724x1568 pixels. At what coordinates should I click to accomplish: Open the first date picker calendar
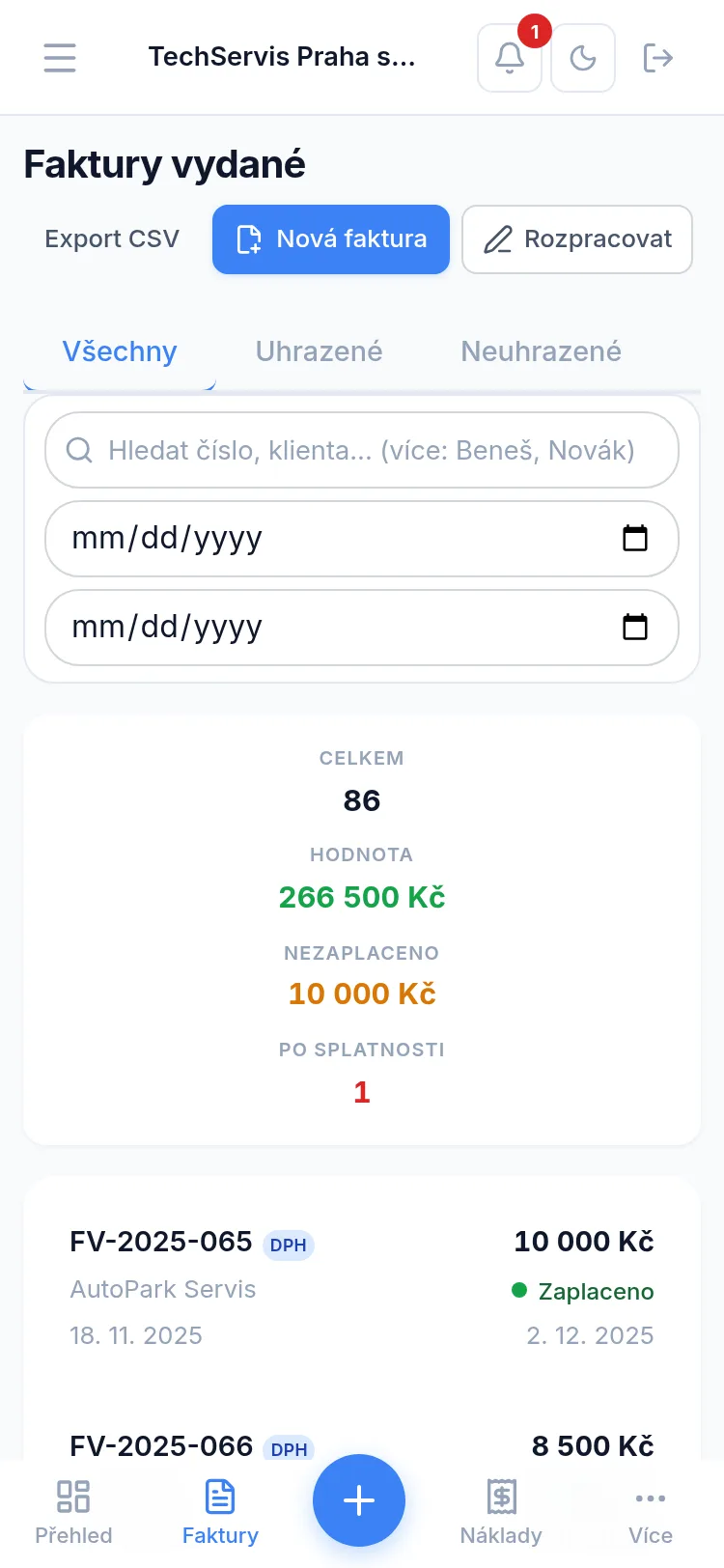point(634,539)
